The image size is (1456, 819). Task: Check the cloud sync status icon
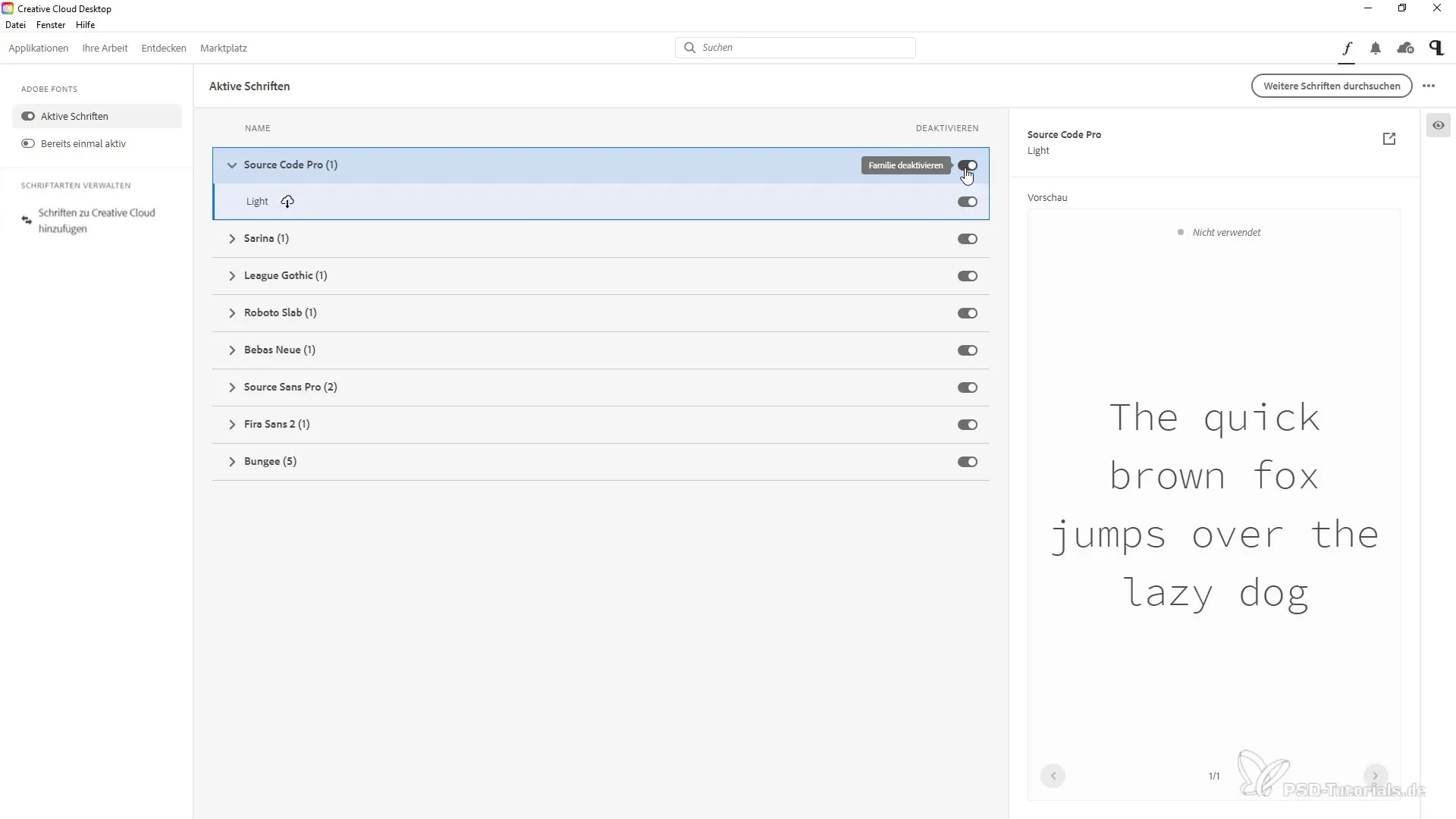pyautogui.click(x=1405, y=49)
